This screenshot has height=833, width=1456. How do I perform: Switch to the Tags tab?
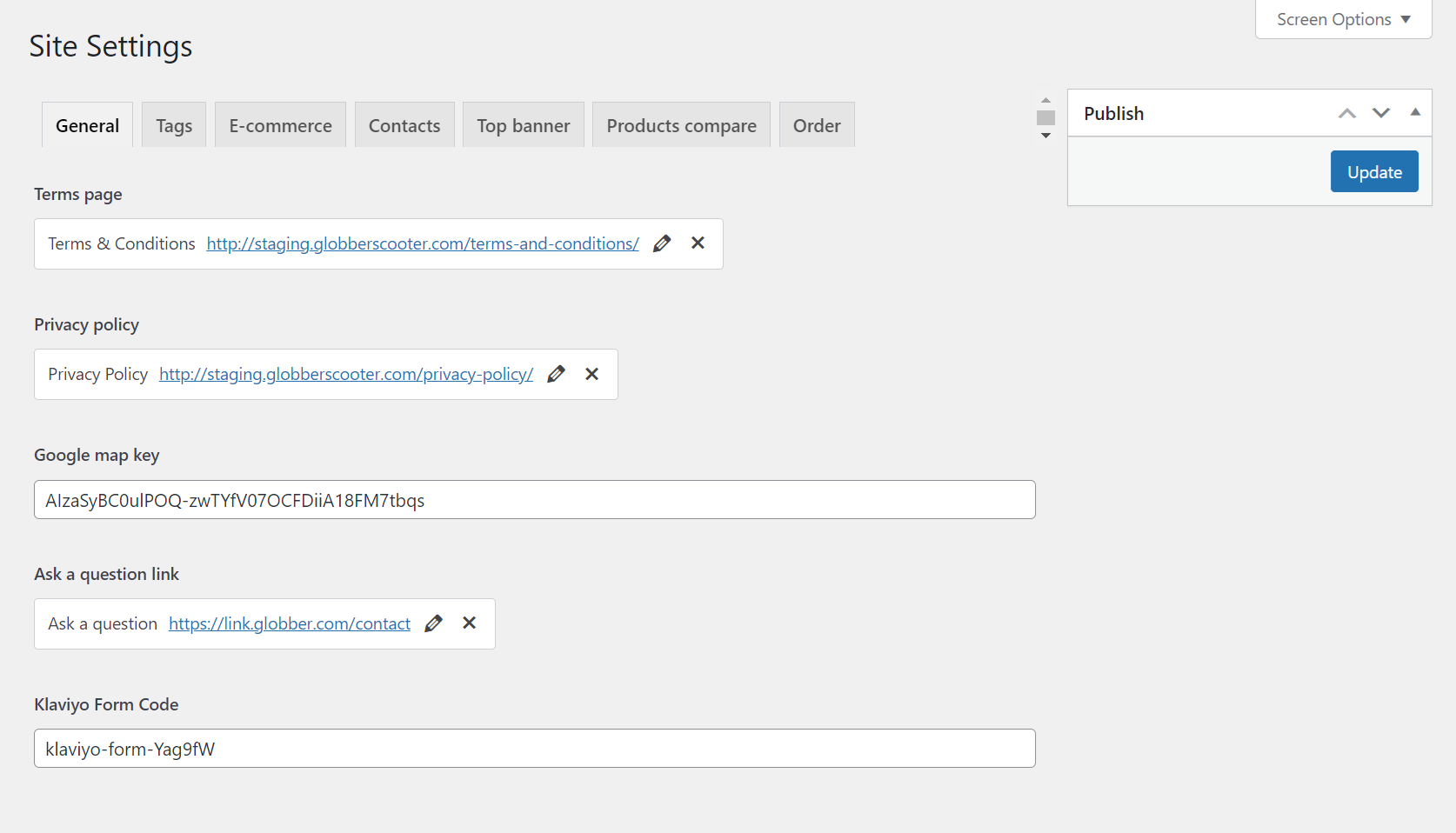pos(174,125)
